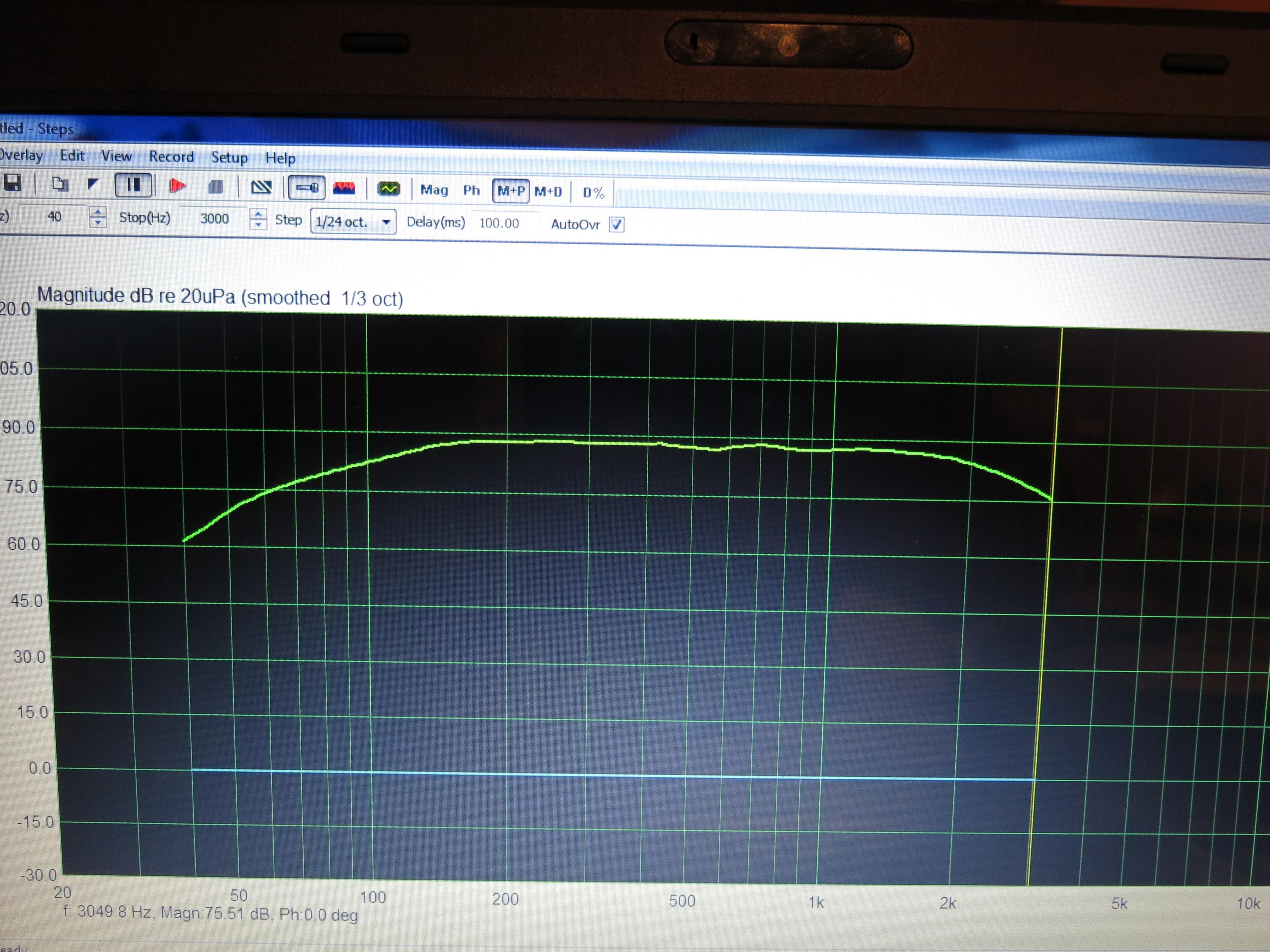Click the light blue phase trace line
The width and height of the screenshot is (1270, 952).
(613, 775)
